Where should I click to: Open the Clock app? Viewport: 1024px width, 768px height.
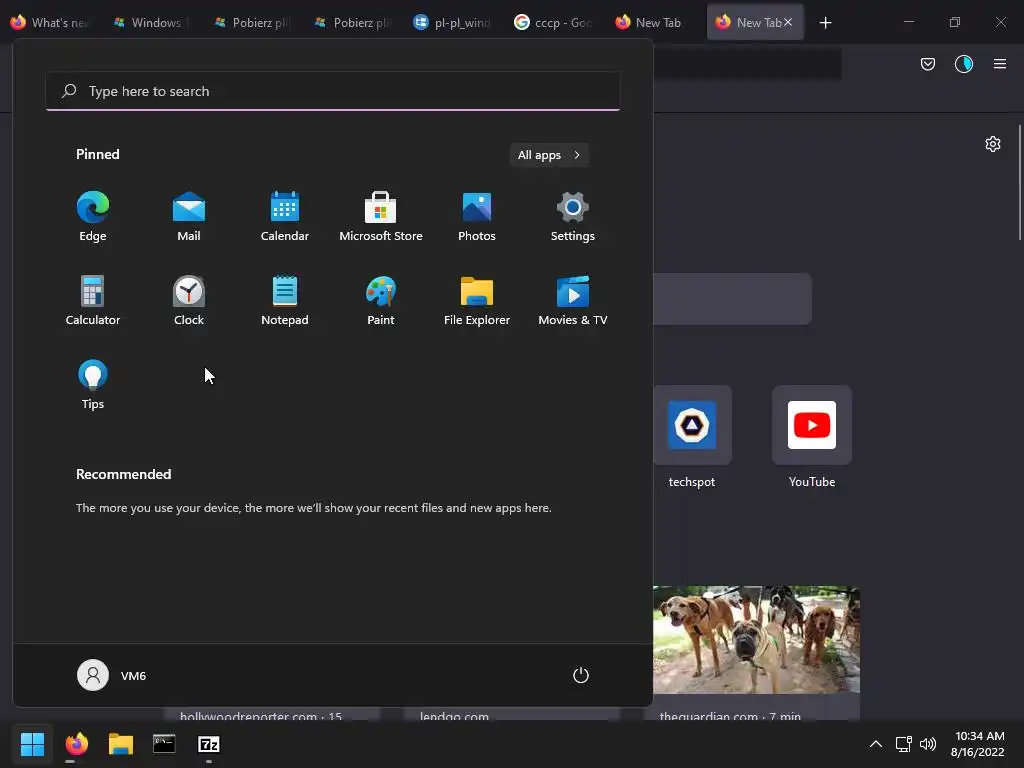point(189,300)
